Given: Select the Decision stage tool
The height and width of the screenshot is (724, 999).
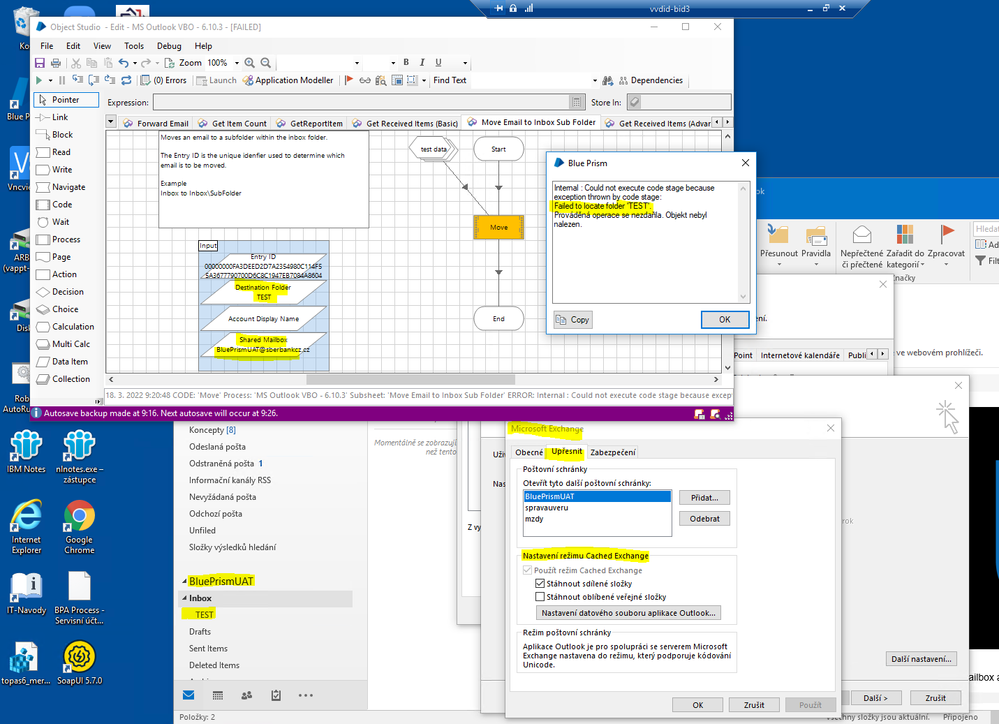Looking at the screenshot, I should click(67, 292).
